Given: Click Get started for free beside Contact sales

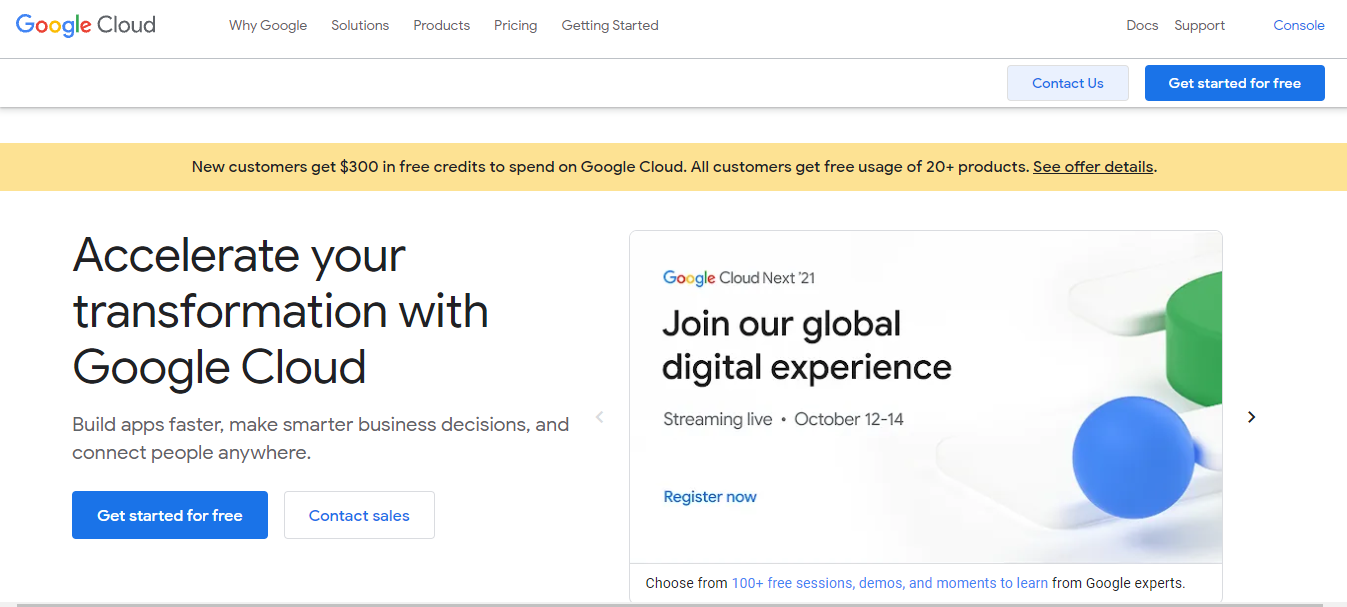Looking at the screenshot, I should pyautogui.click(x=170, y=515).
